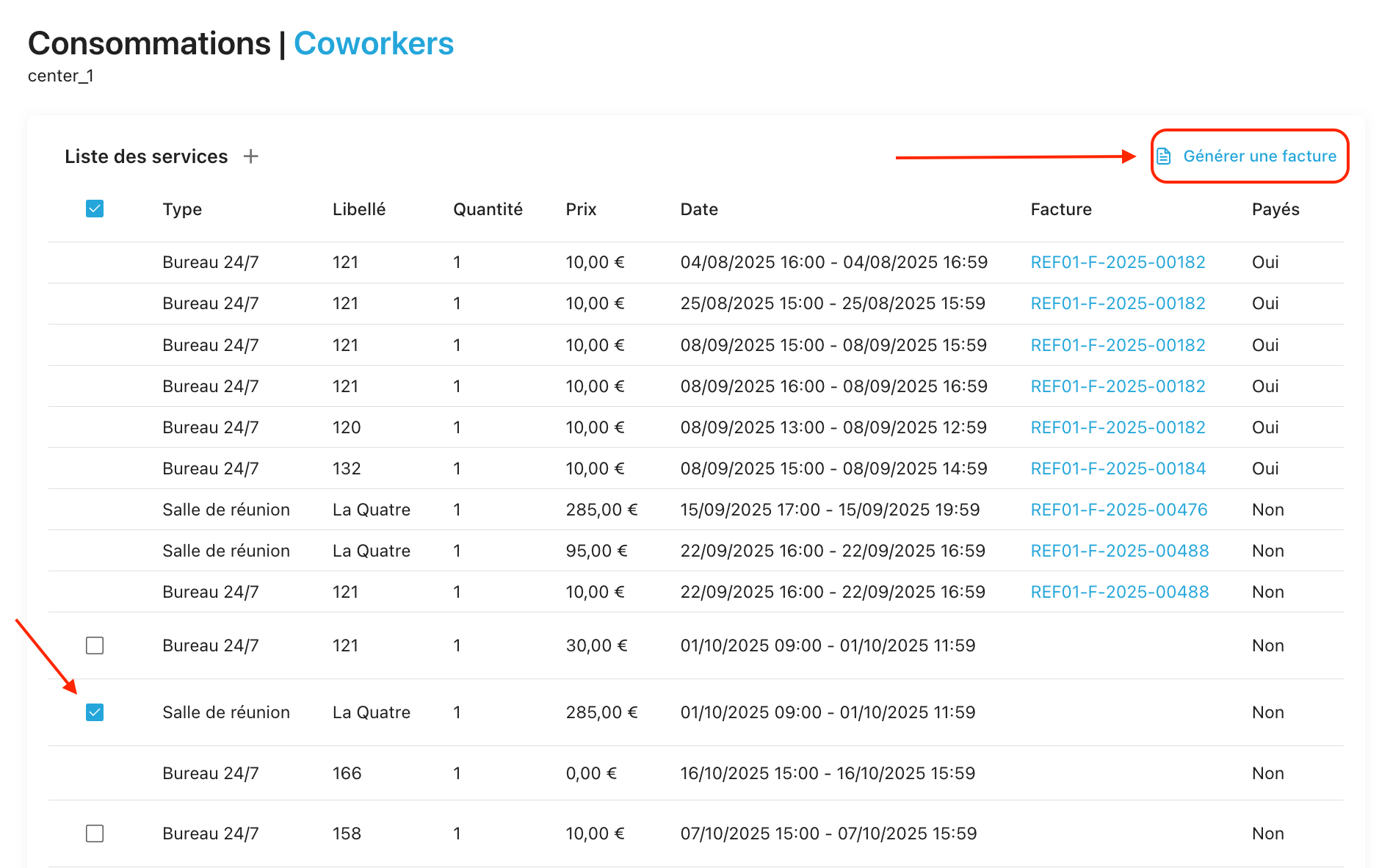Click the document icon for Générer une facture
1379x868 pixels.
1164,156
